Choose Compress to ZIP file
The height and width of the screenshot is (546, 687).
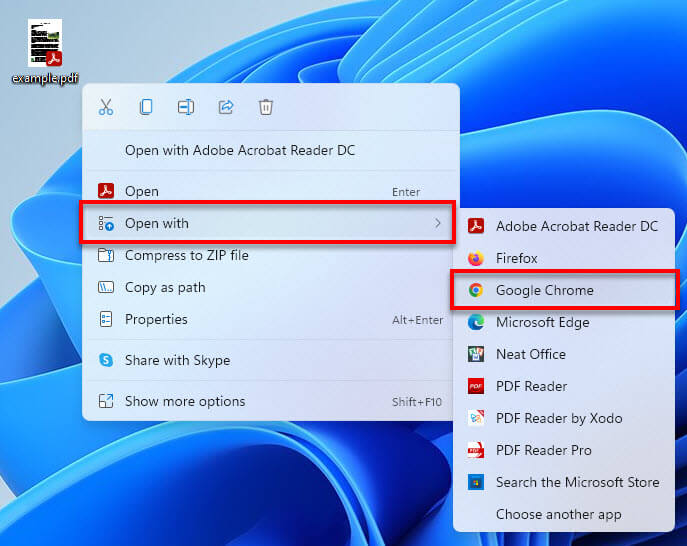tap(270, 255)
